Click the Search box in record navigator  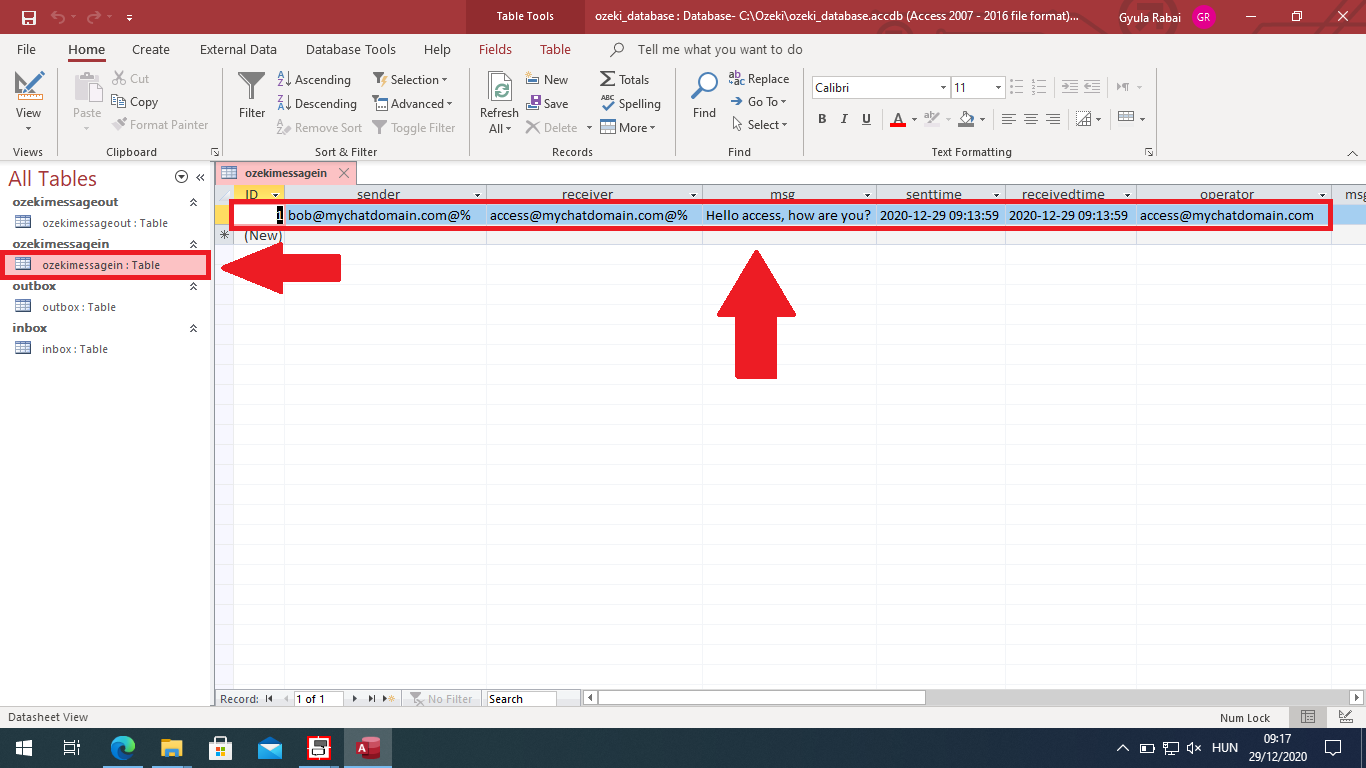coord(520,699)
